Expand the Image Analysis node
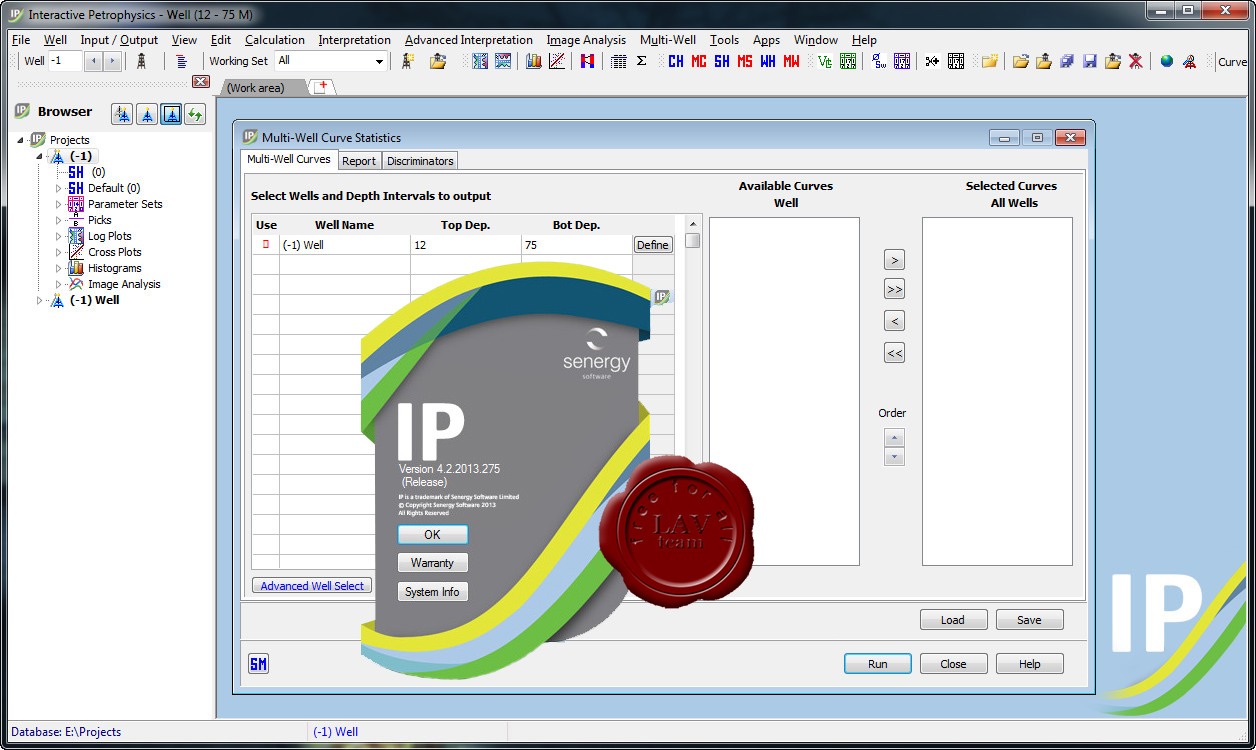Viewport: 1256px width, 750px height. (58, 284)
